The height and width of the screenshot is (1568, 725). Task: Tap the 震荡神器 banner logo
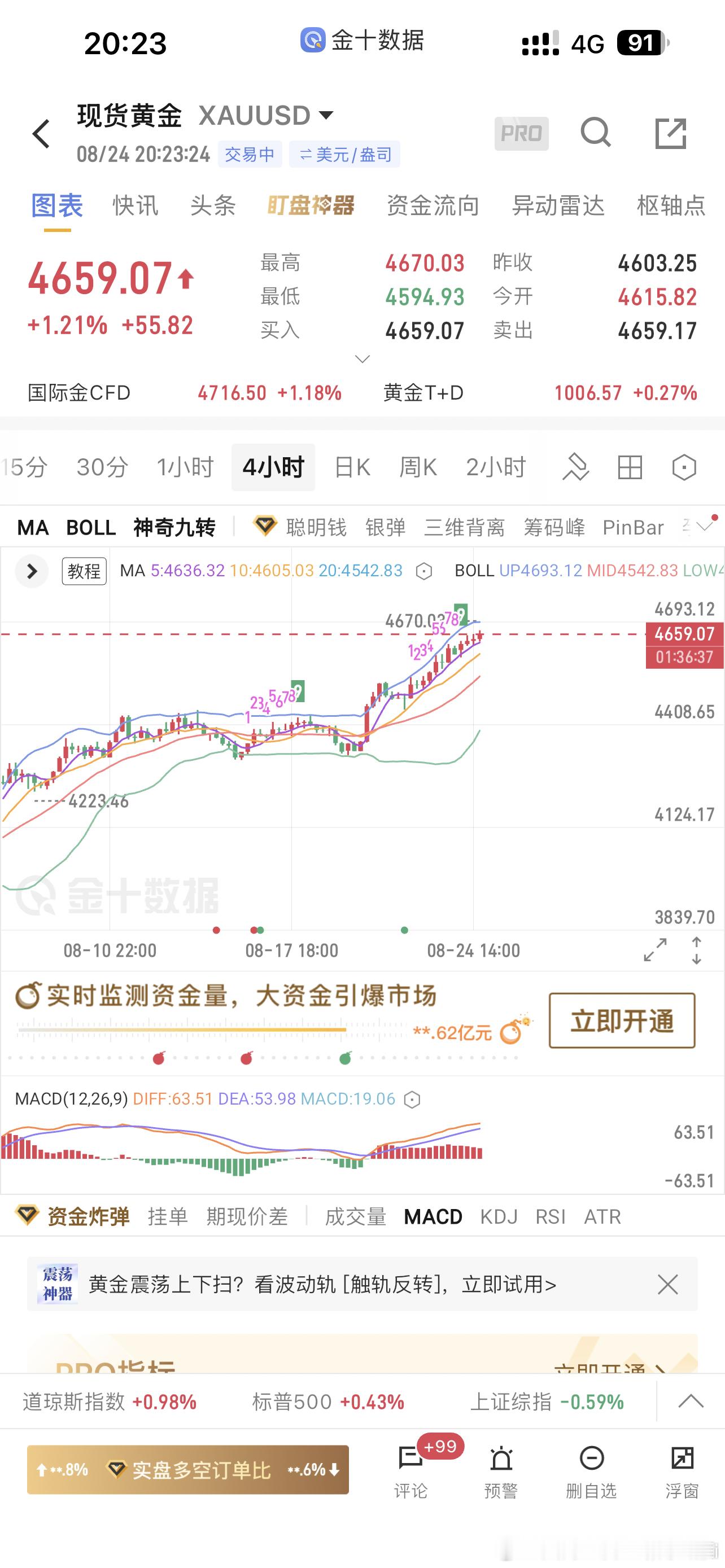[58, 1284]
